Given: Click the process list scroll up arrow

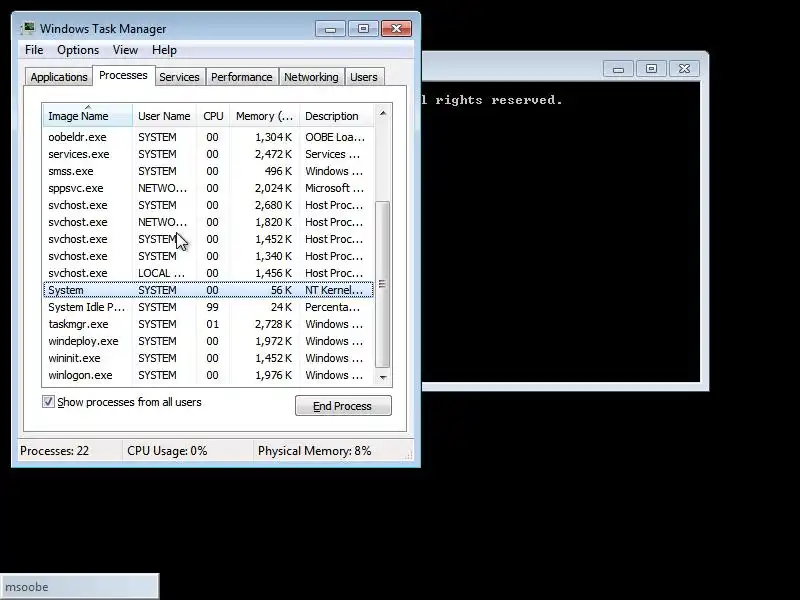Looking at the screenshot, I should (x=383, y=113).
